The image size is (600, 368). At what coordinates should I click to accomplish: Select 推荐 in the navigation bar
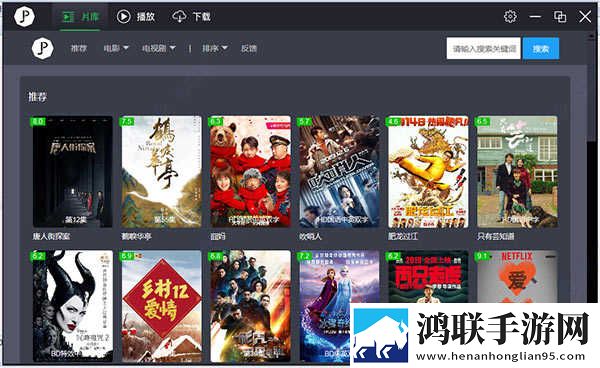pyautogui.click(x=79, y=48)
